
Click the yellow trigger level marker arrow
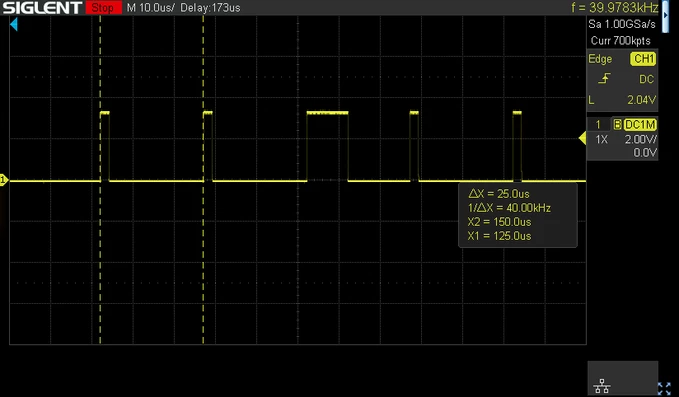click(x=582, y=138)
